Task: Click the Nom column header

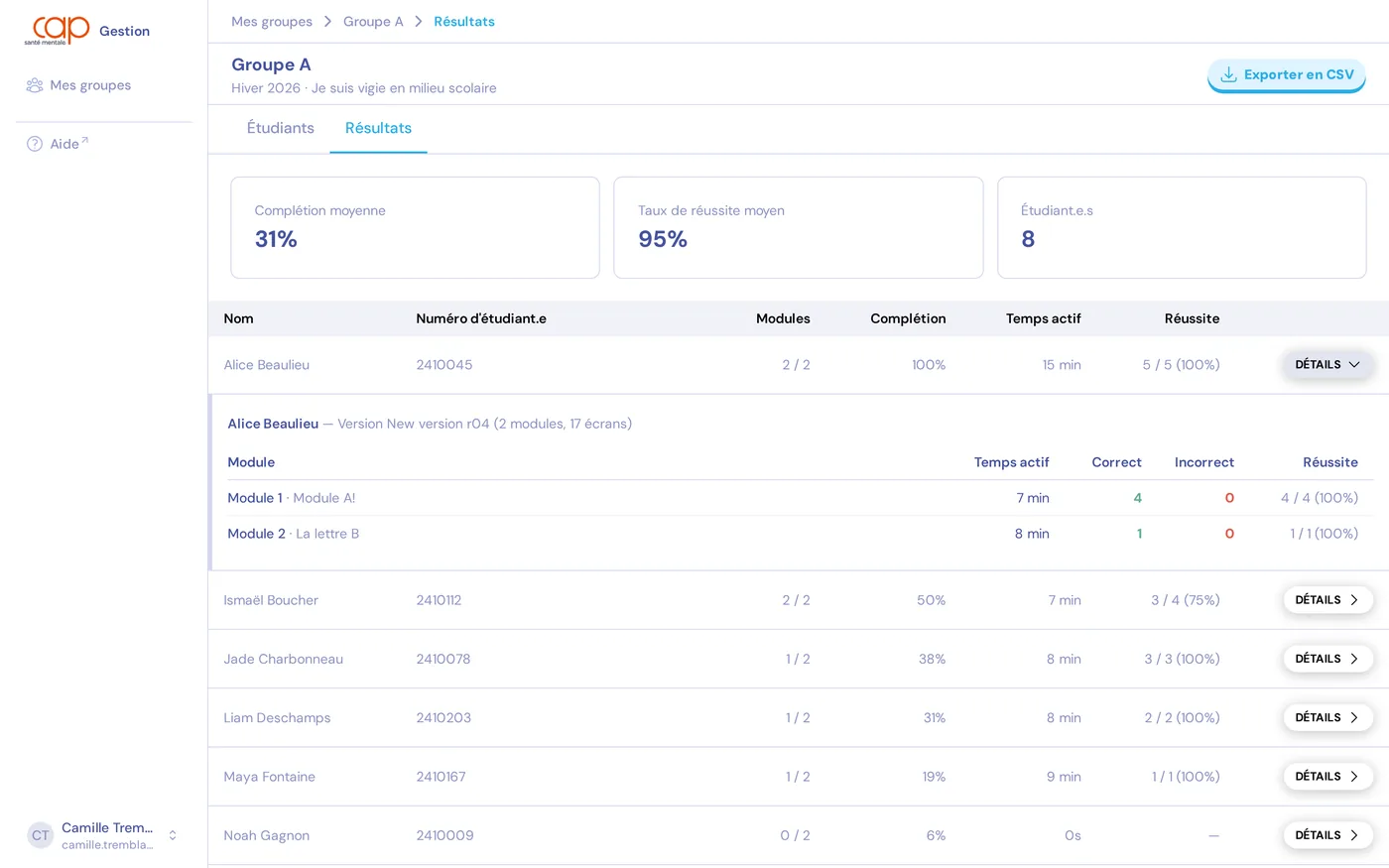Action: [x=238, y=318]
